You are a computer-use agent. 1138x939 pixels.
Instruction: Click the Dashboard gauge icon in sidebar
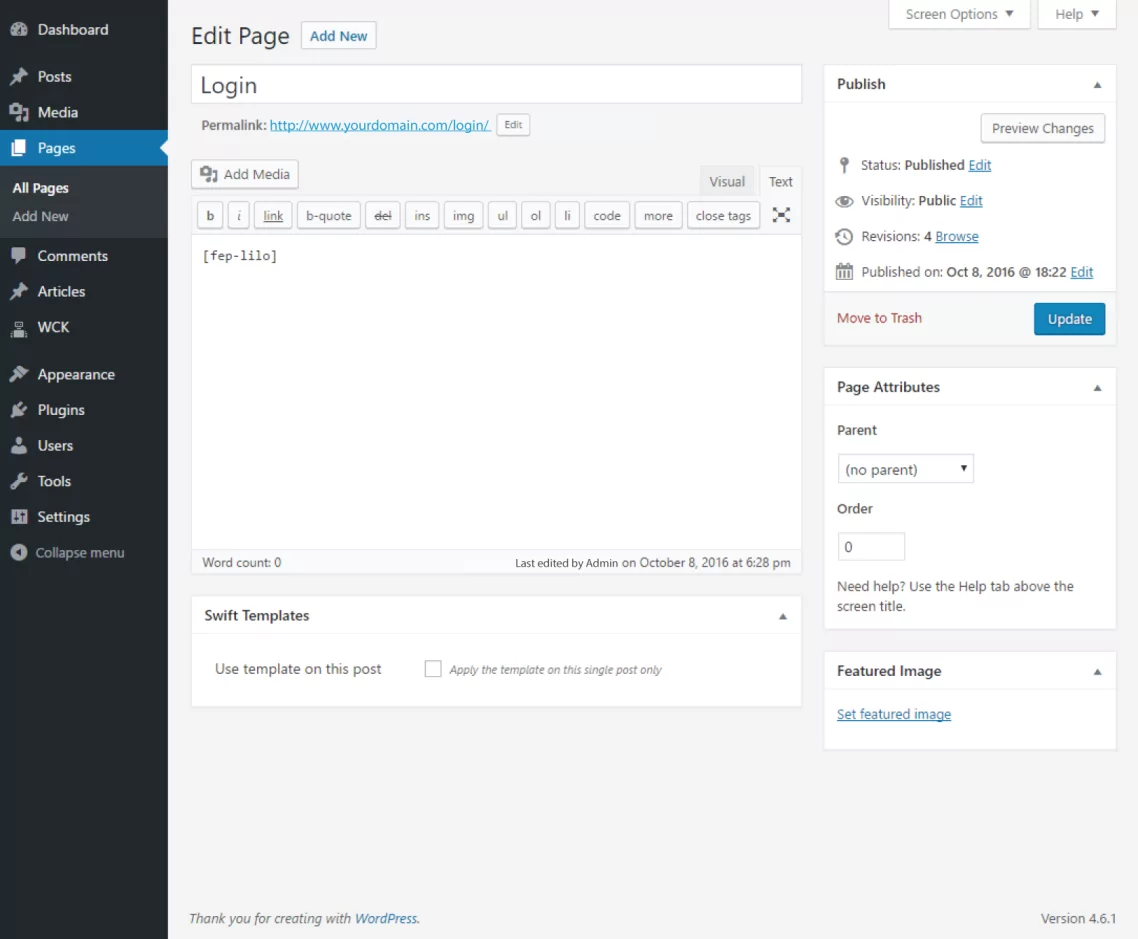[18, 30]
